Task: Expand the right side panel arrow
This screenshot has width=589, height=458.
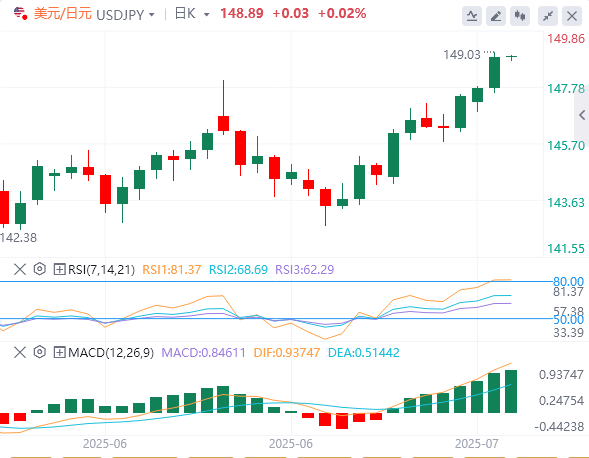Action: tap(582, 115)
